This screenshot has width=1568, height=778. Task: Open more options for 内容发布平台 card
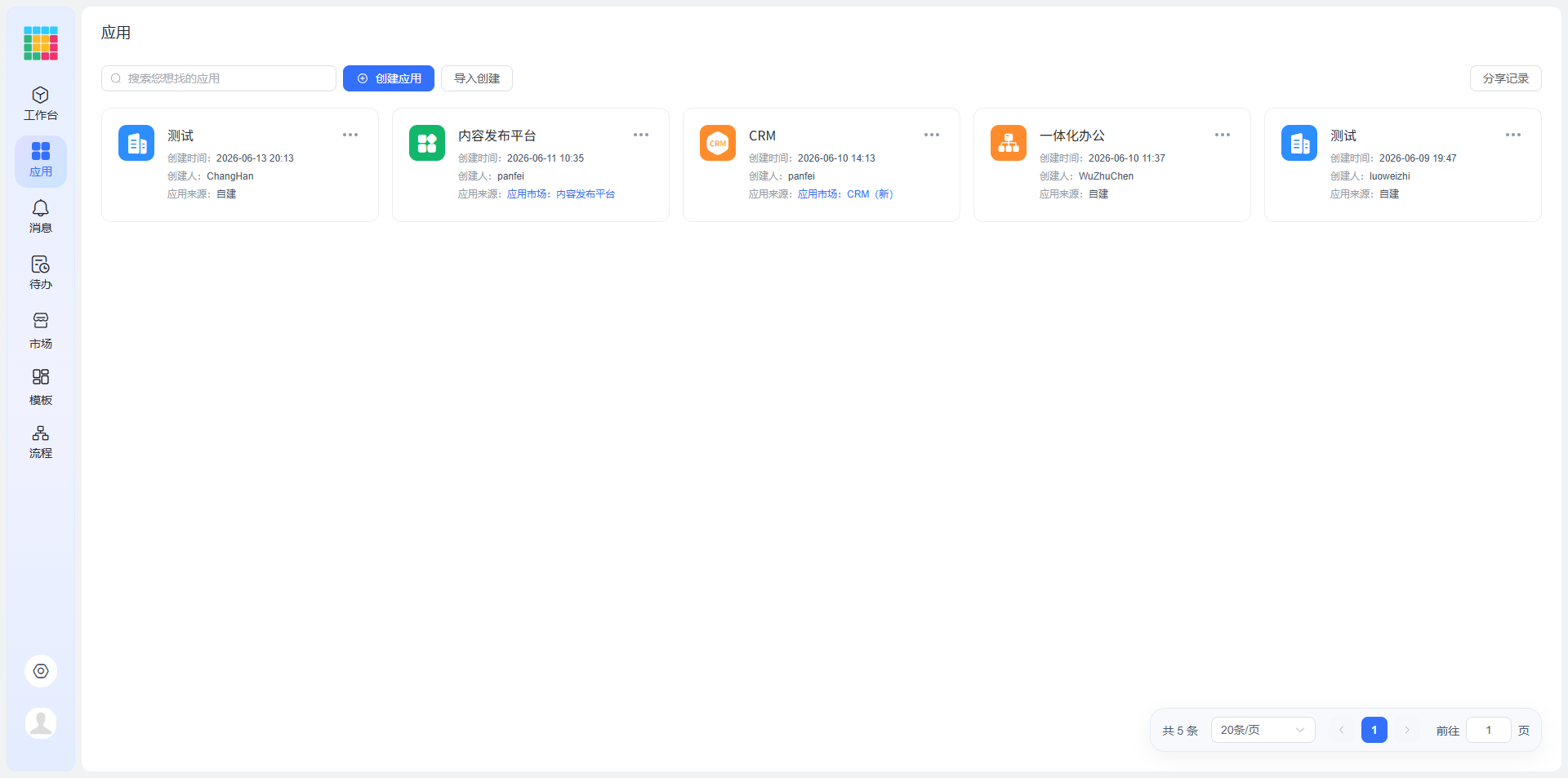(x=641, y=135)
